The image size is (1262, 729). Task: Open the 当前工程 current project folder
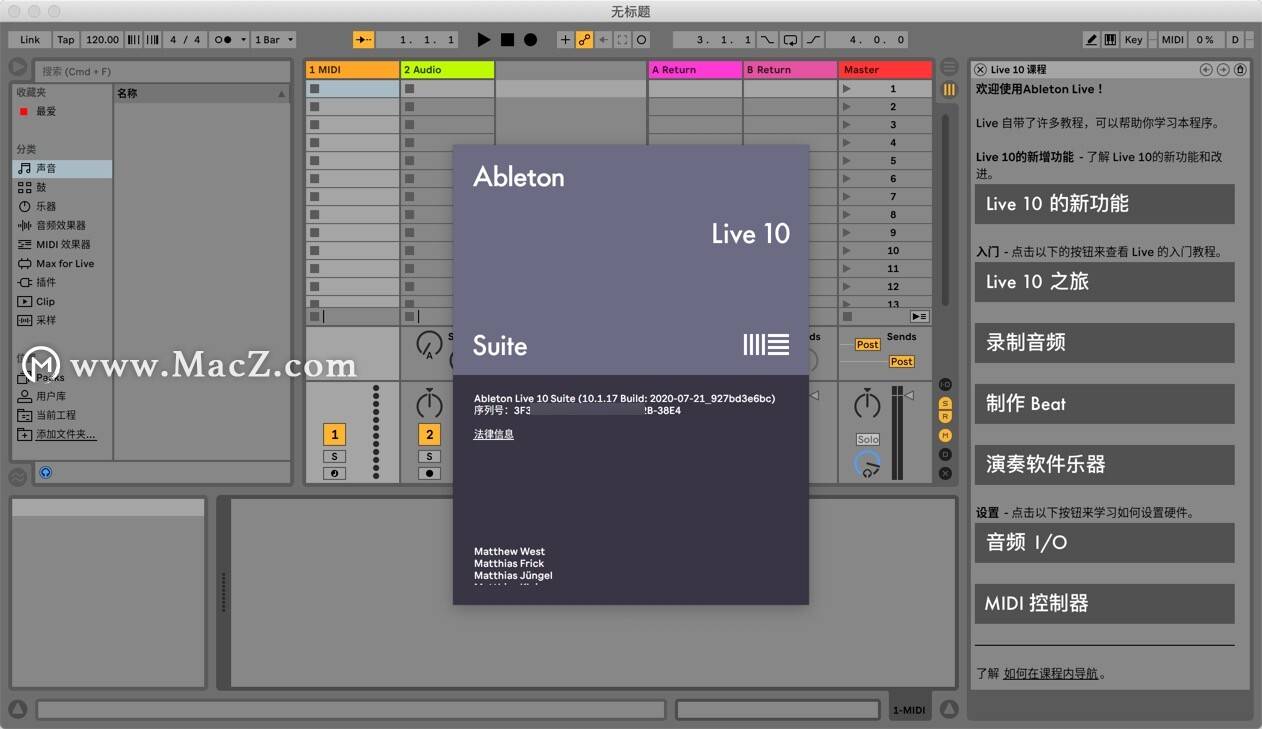[x=62, y=415]
